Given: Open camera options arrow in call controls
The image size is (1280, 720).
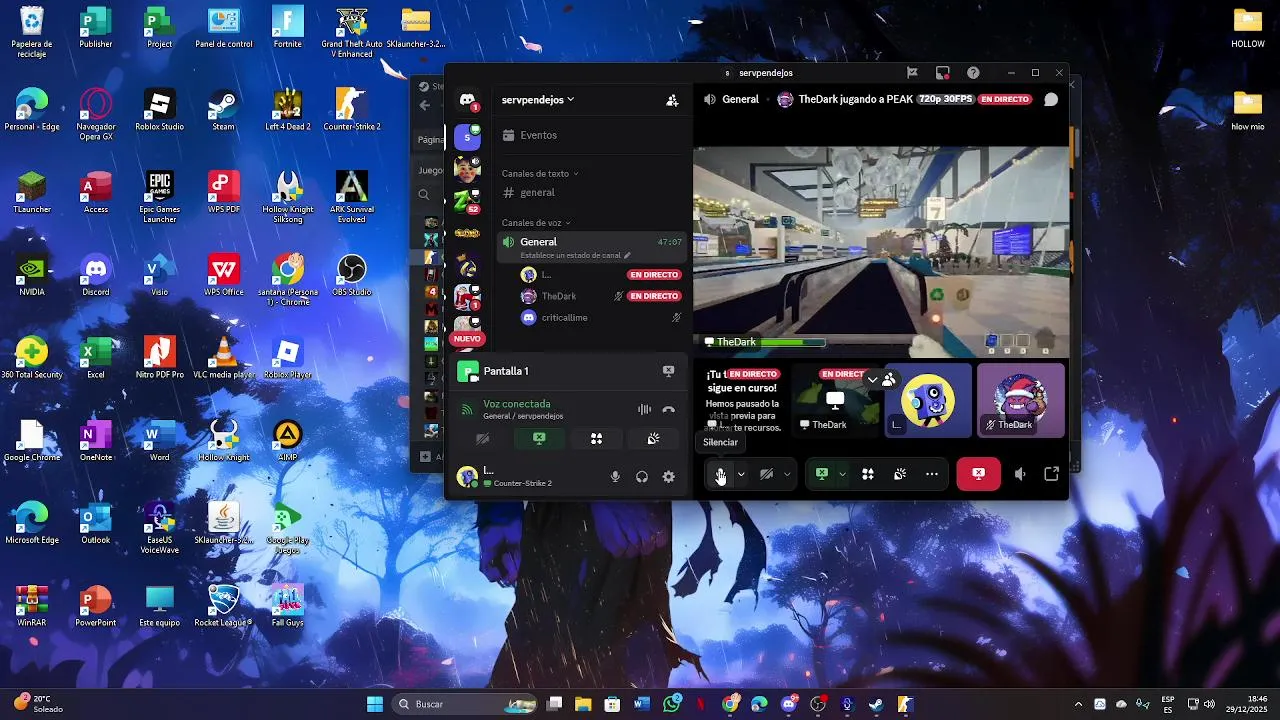Looking at the screenshot, I should click(787, 474).
